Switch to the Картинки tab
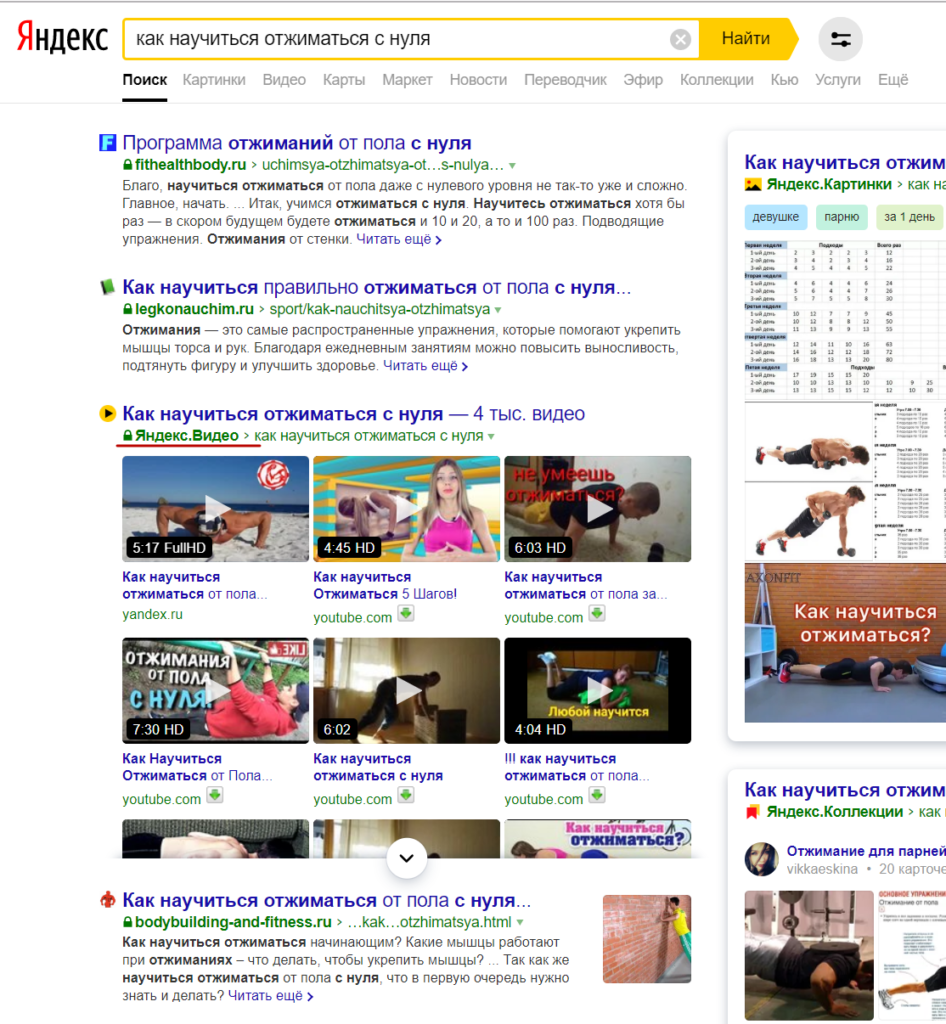This screenshot has width=946, height=1024. pyautogui.click(x=214, y=80)
